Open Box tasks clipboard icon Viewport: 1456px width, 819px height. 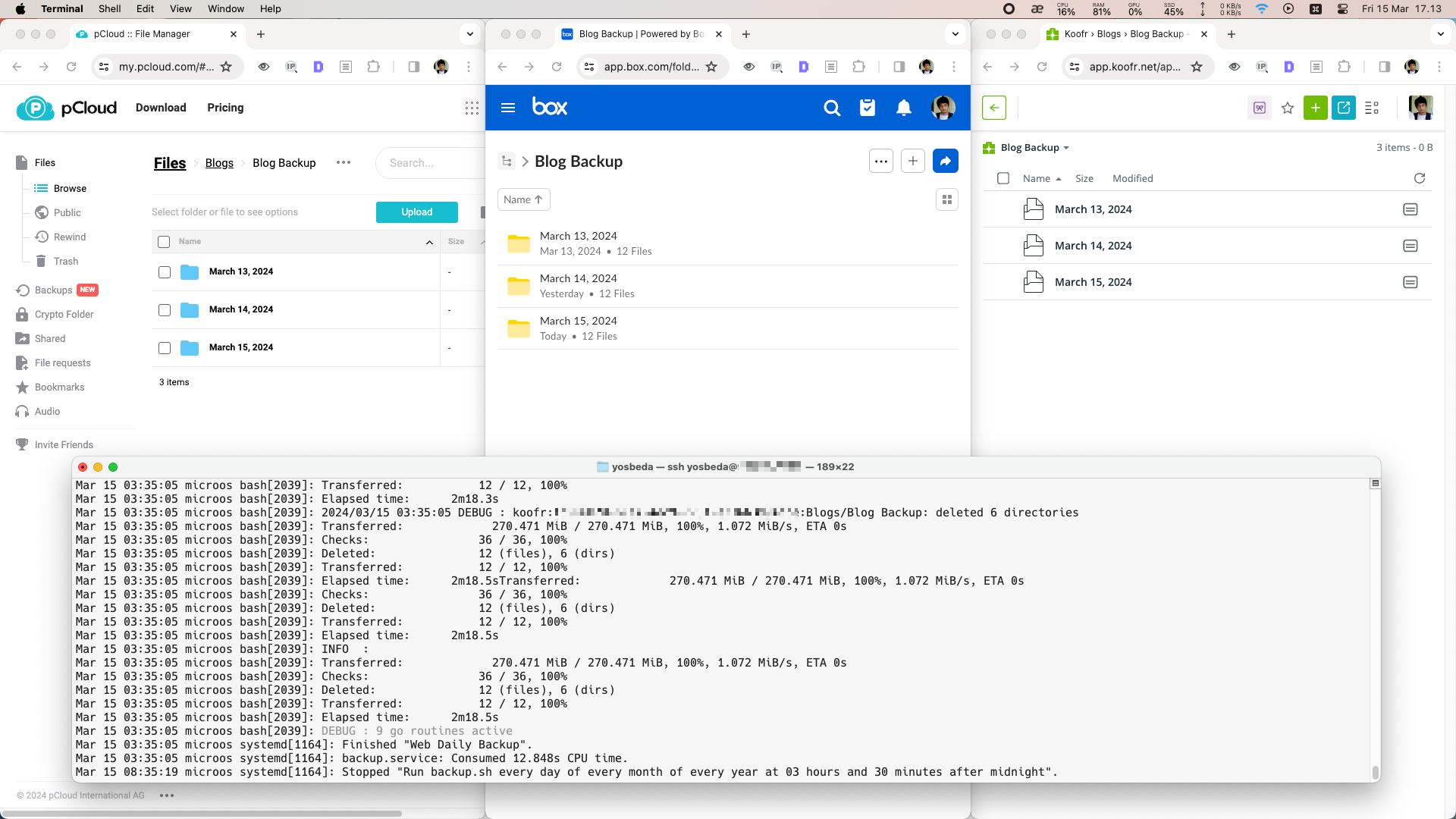tap(868, 108)
